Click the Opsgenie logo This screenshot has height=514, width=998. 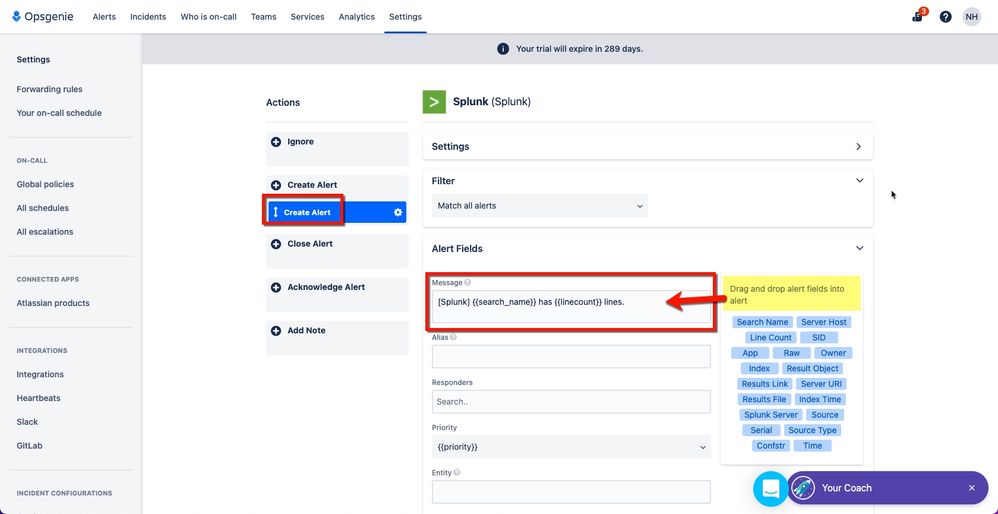42,17
